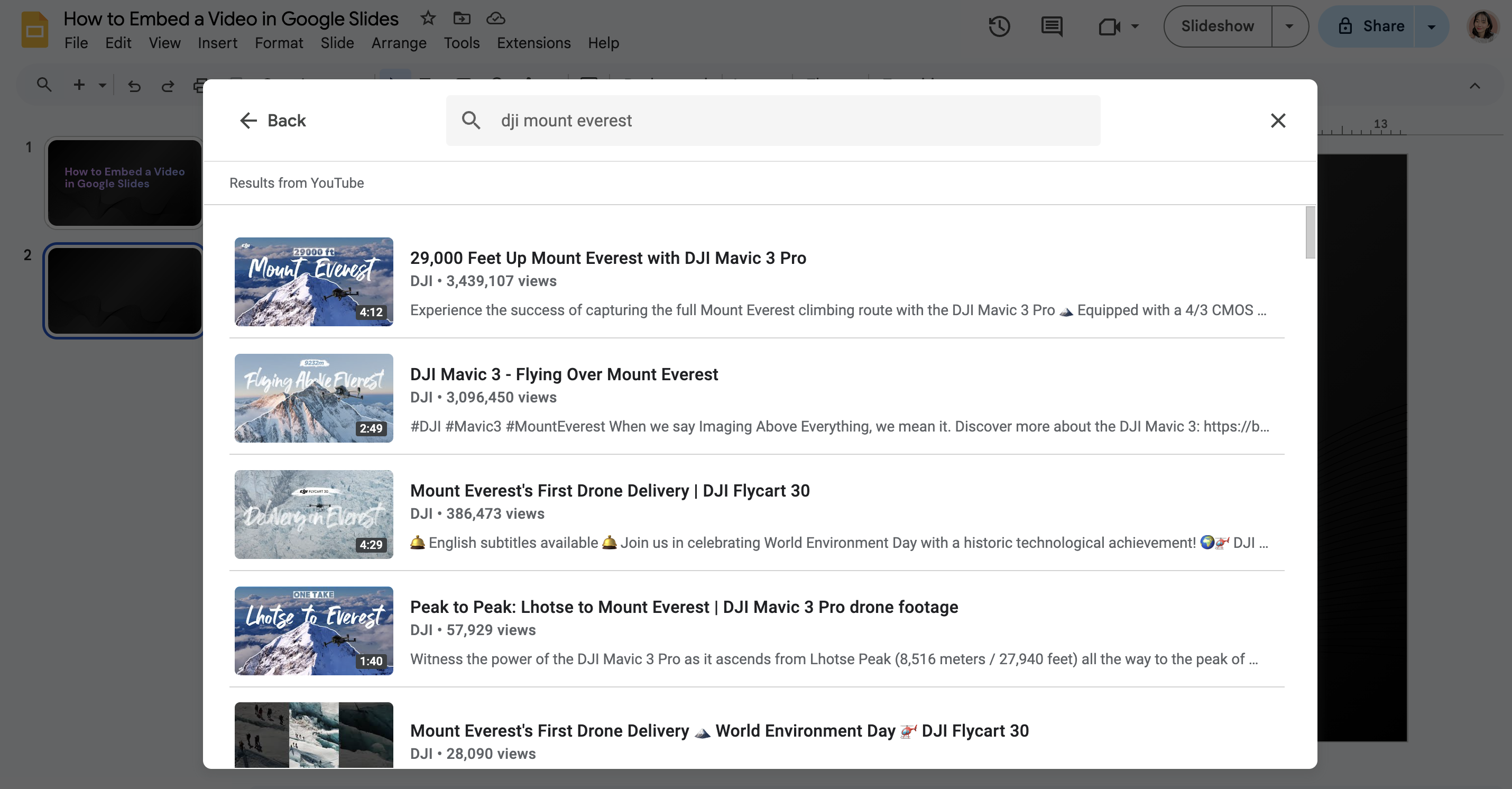1512x789 pixels.
Task: Click the presentation title text
Action: point(231,19)
